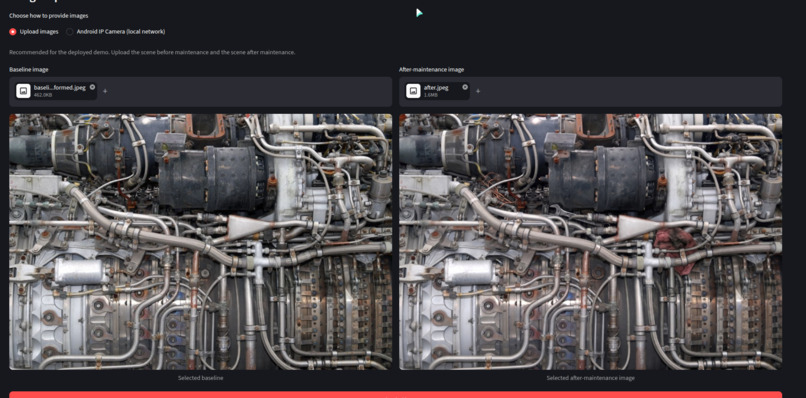806x398 pixels.
Task: Remove the baseline jpeg file
Action: pyautogui.click(x=92, y=87)
